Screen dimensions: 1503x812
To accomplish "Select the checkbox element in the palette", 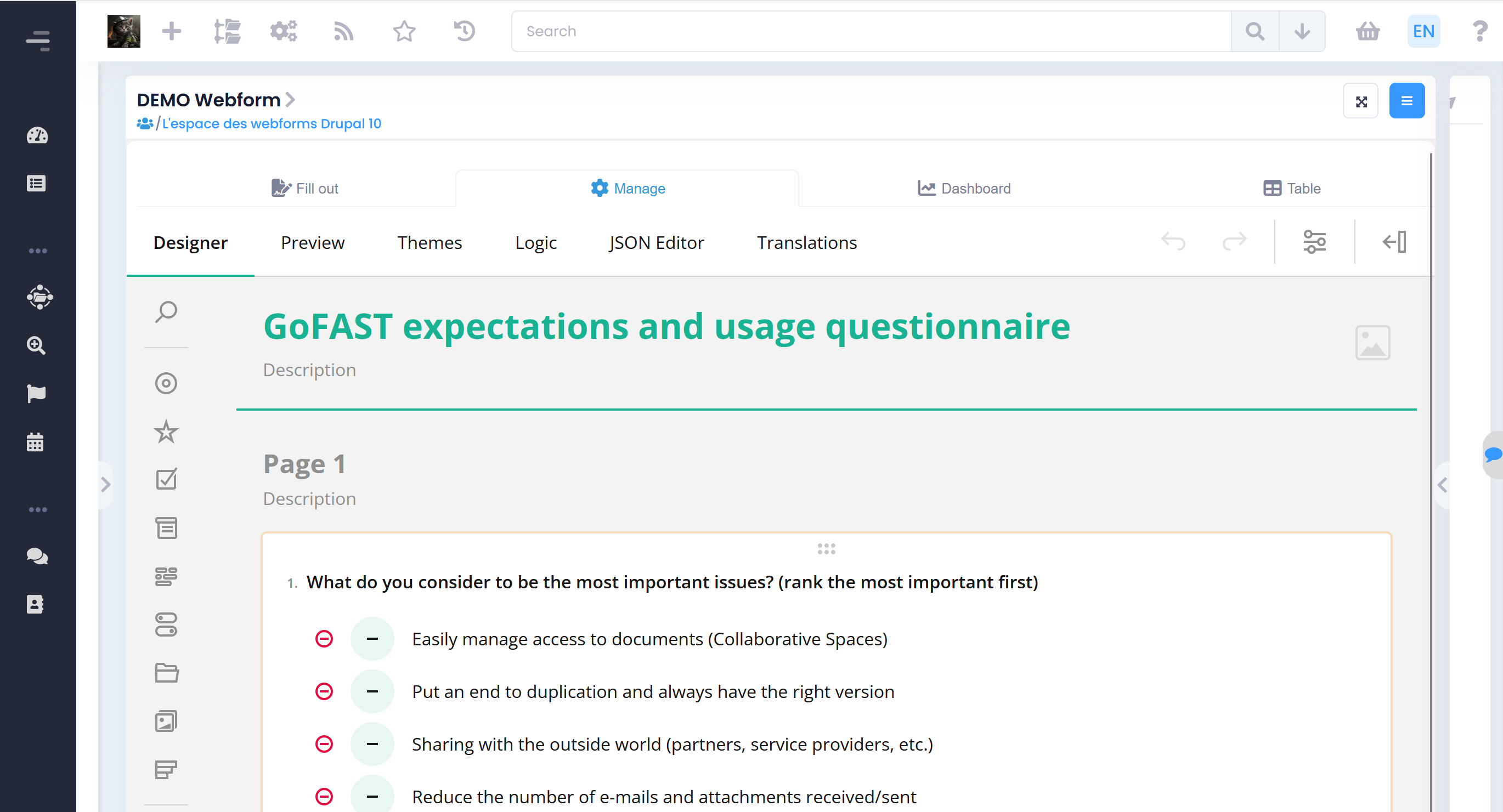I will coord(166,479).
